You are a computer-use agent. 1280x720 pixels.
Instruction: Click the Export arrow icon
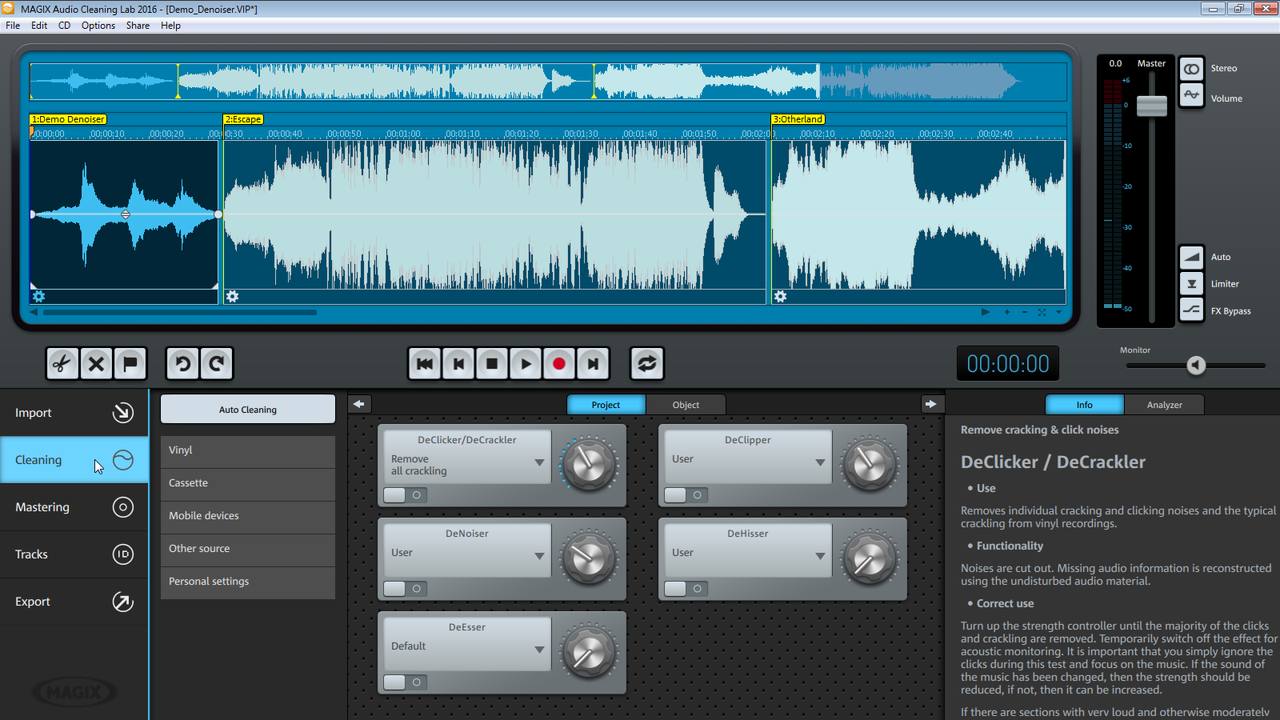pyautogui.click(x=123, y=601)
